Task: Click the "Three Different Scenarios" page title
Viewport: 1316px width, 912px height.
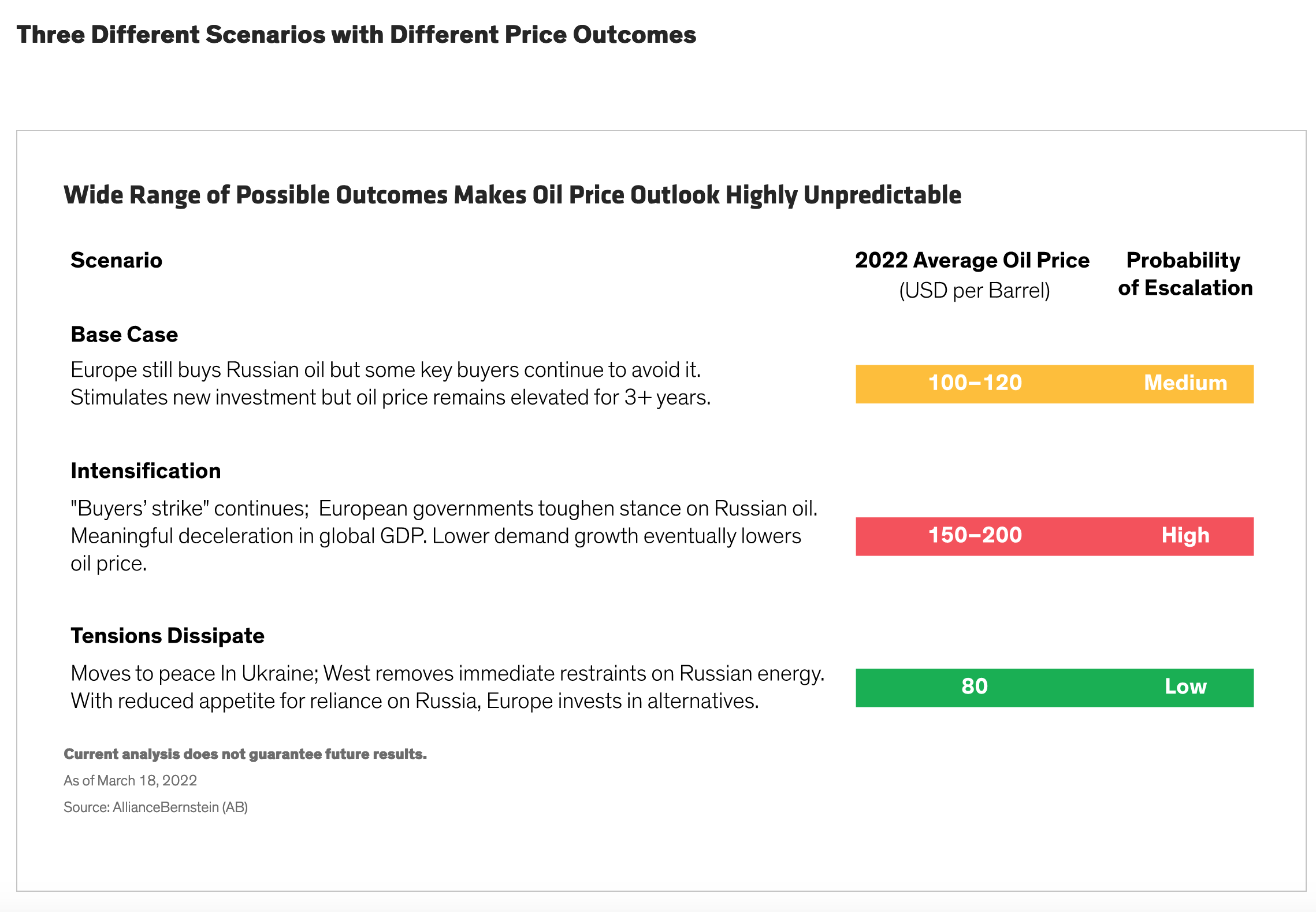Action: click(356, 35)
